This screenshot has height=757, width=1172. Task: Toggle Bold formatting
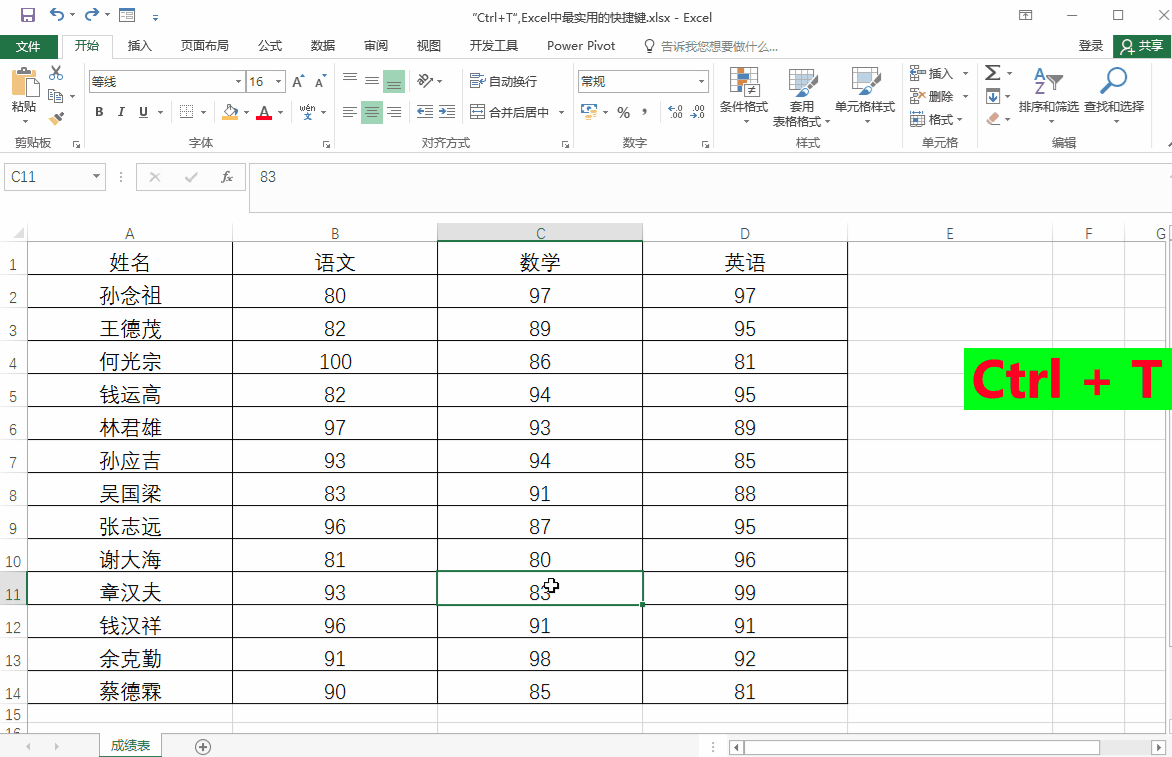click(x=99, y=112)
